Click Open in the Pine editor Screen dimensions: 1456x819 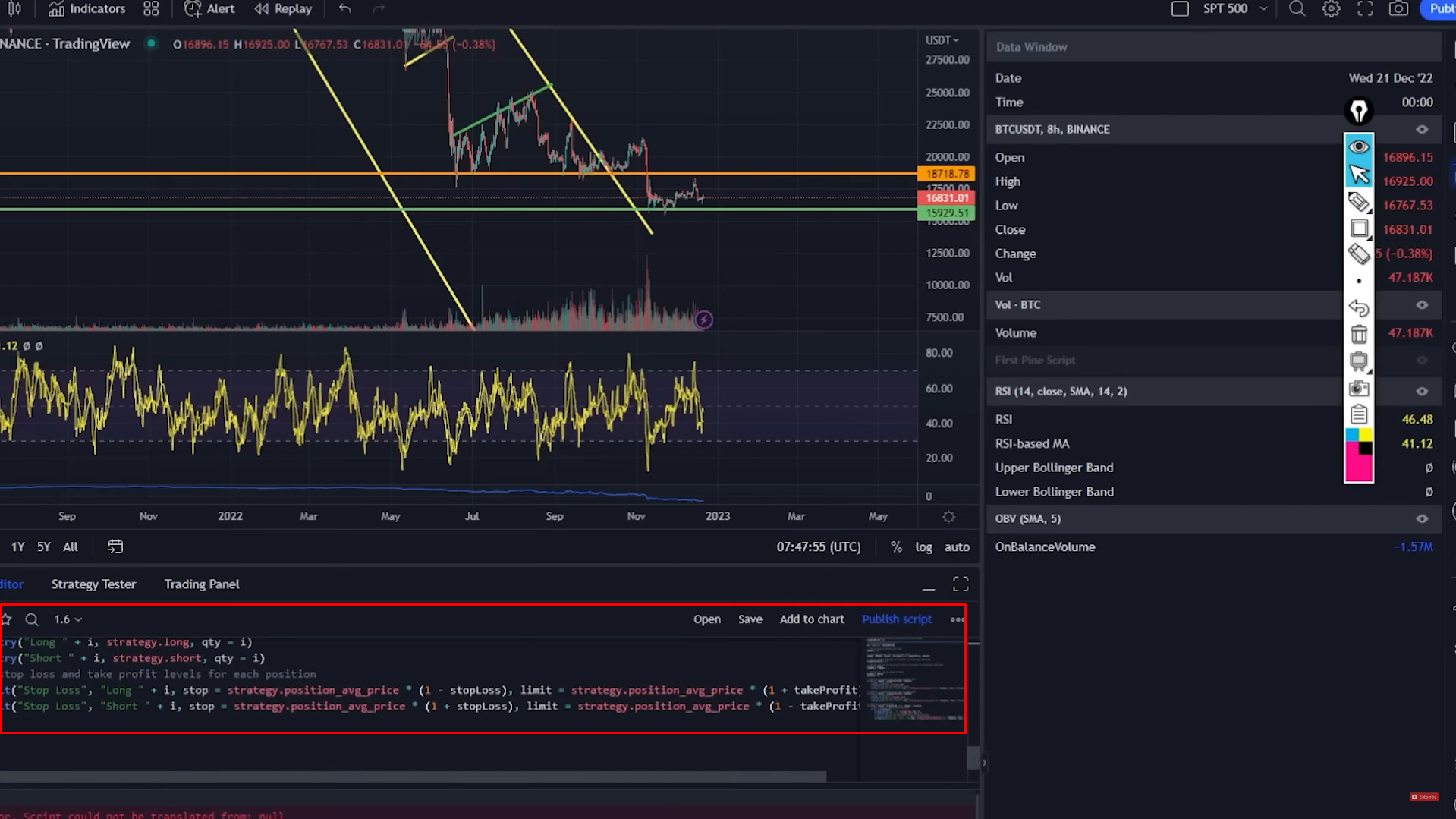click(x=707, y=619)
